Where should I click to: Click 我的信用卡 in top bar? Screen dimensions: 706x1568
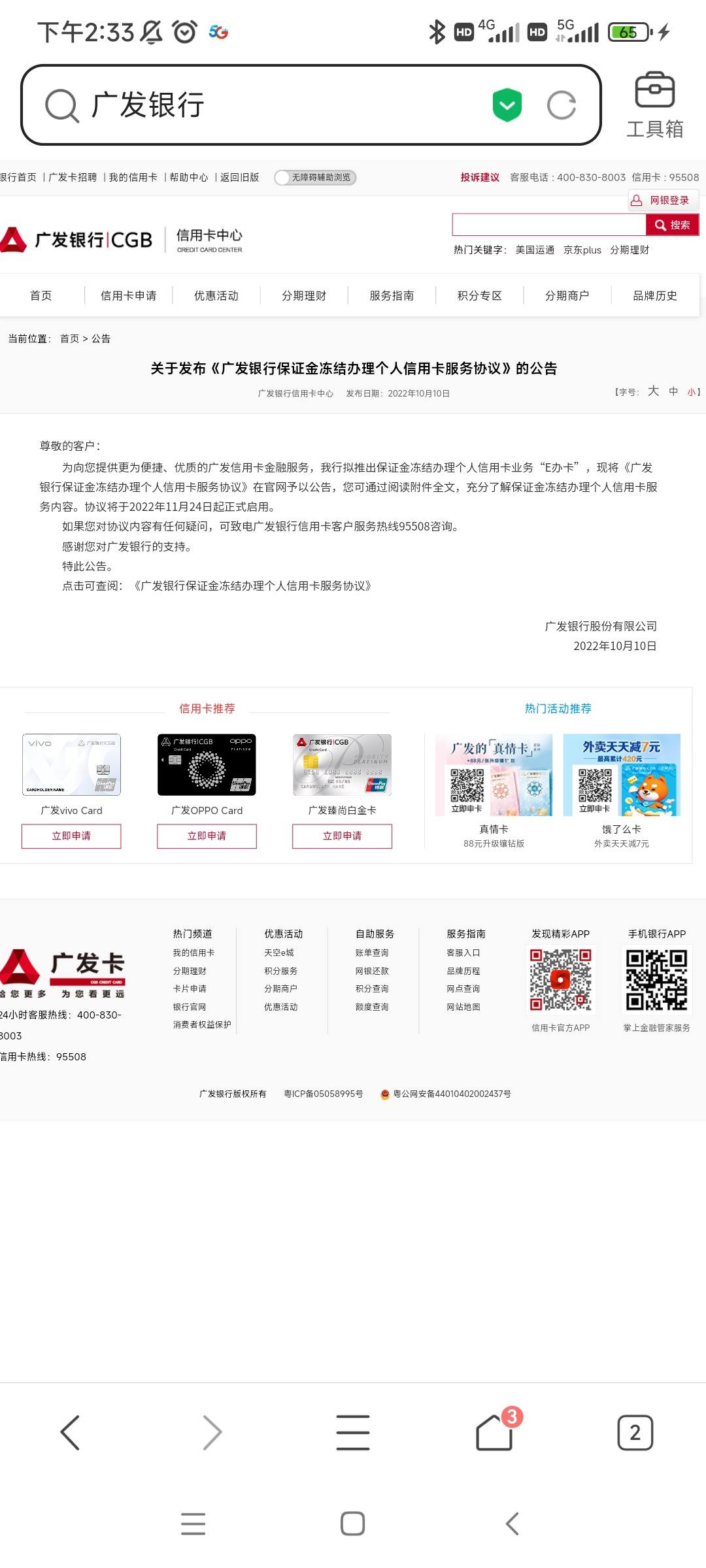133,178
